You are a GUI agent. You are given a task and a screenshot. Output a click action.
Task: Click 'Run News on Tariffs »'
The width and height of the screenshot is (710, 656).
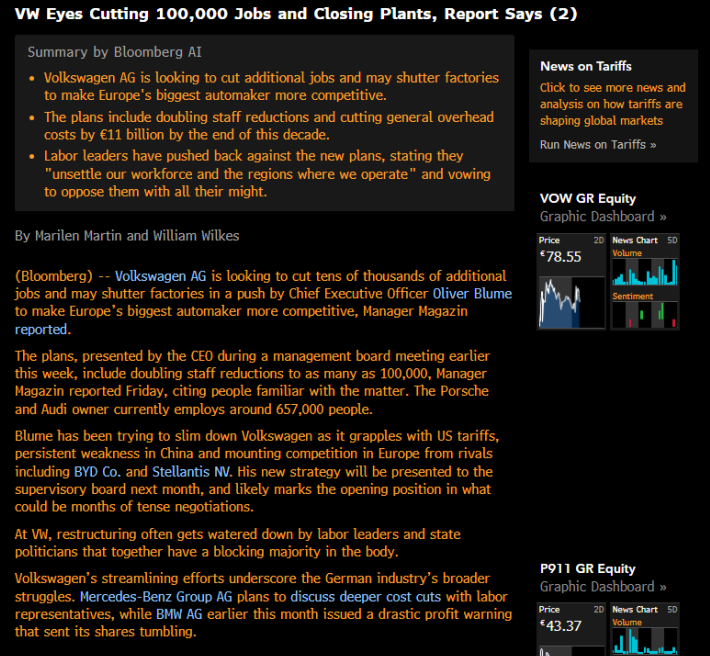click(598, 145)
